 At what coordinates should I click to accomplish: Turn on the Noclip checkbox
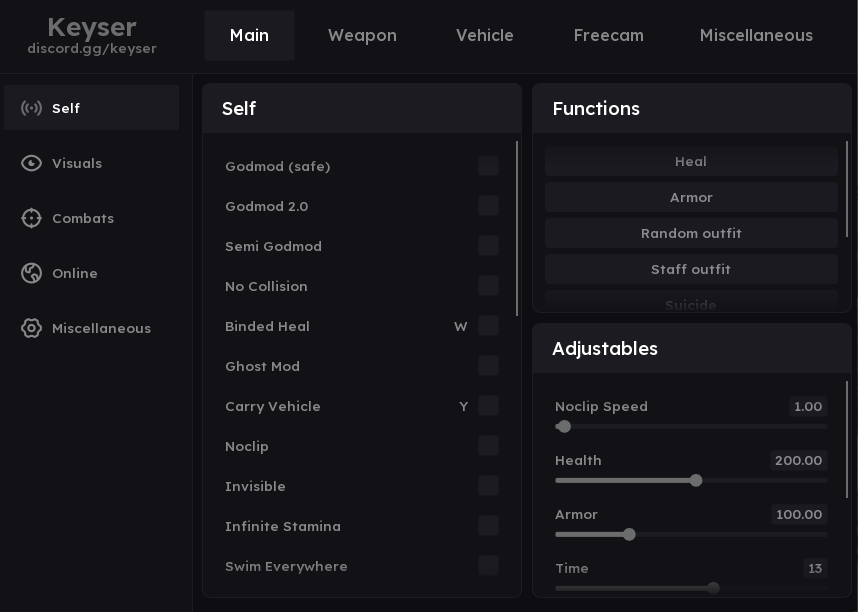point(488,446)
